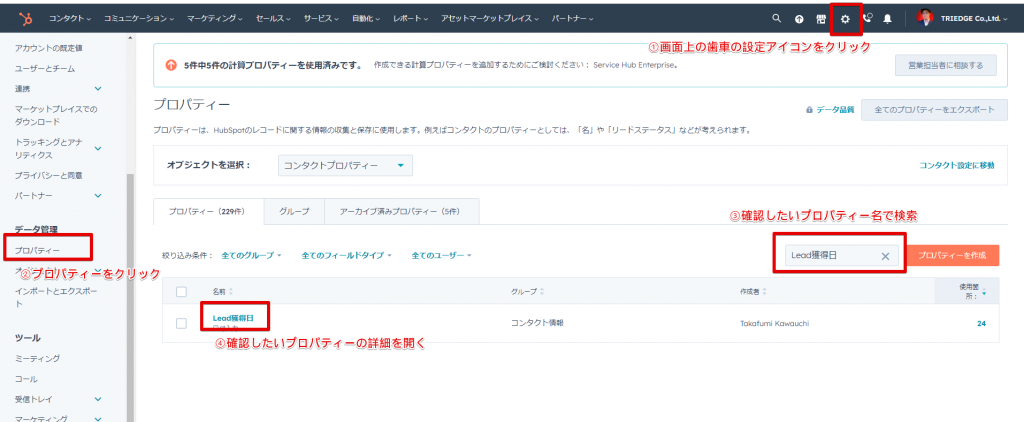This screenshot has width=1024, height=422.
Task: Open プライバシーと同意 in sidebar
Action: (x=49, y=176)
